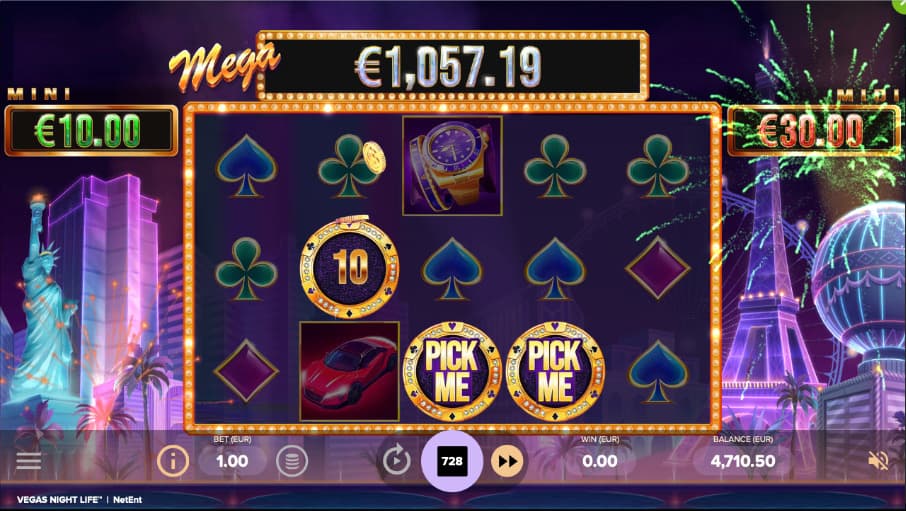Image resolution: width=906 pixels, height=511 pixels.
Task: Click the balance 4,710.50 display
Action: [743, 461]
